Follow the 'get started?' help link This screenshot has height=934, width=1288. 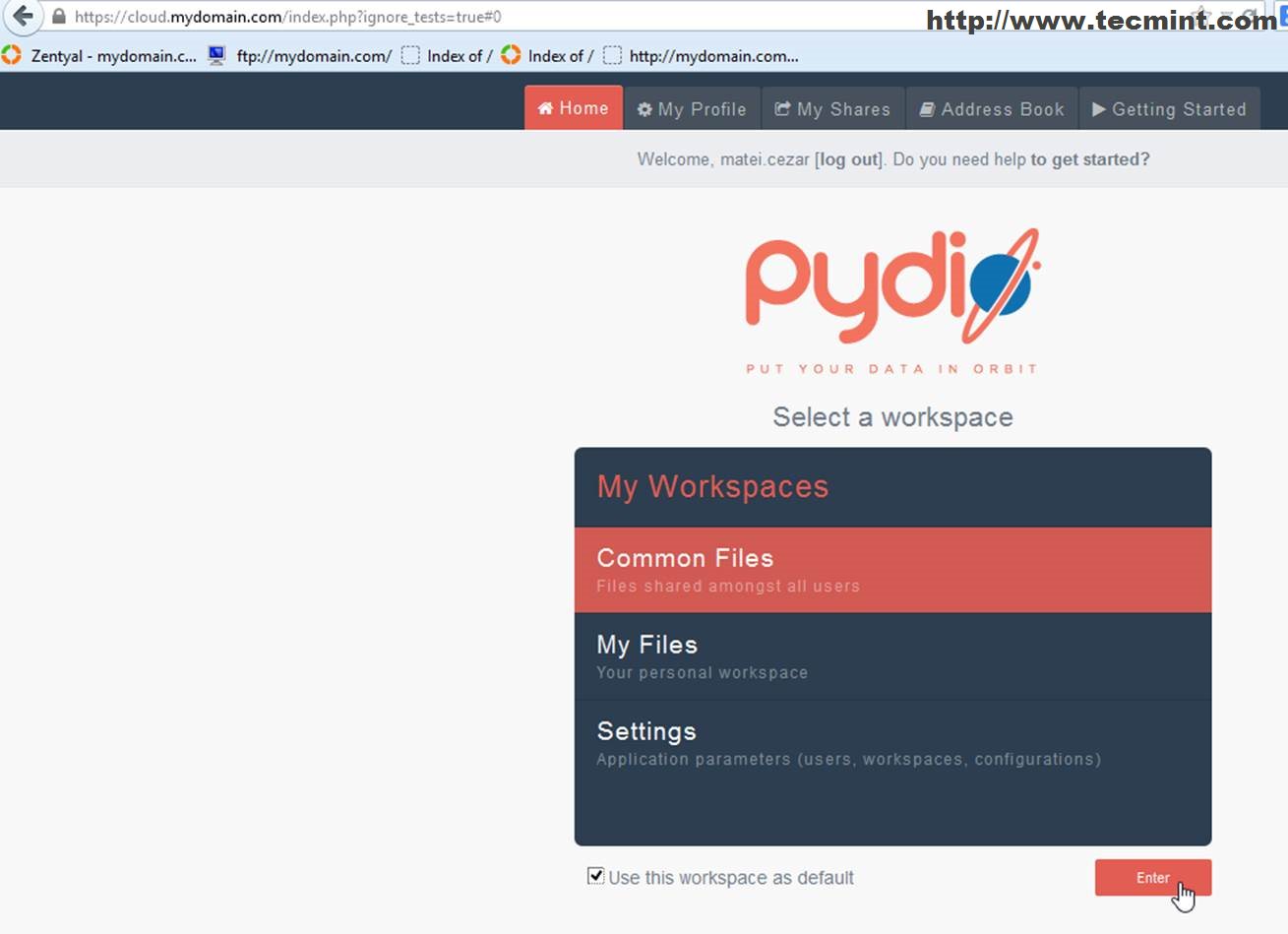coord(1090,159)
